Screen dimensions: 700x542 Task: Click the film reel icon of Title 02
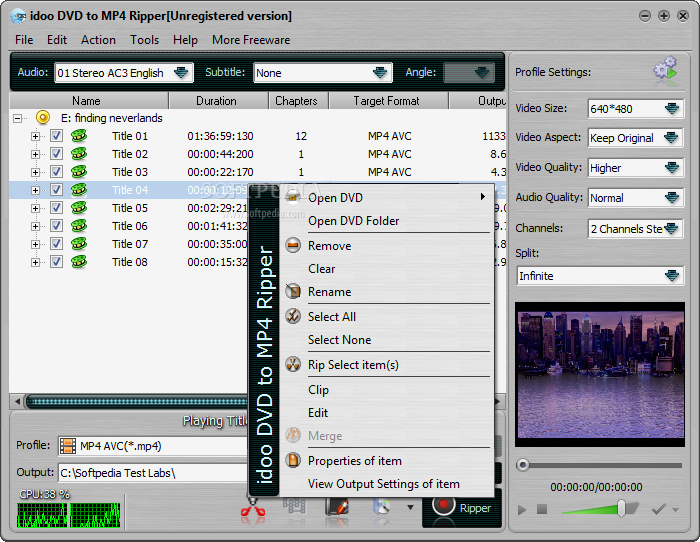(x=79, y=154)
